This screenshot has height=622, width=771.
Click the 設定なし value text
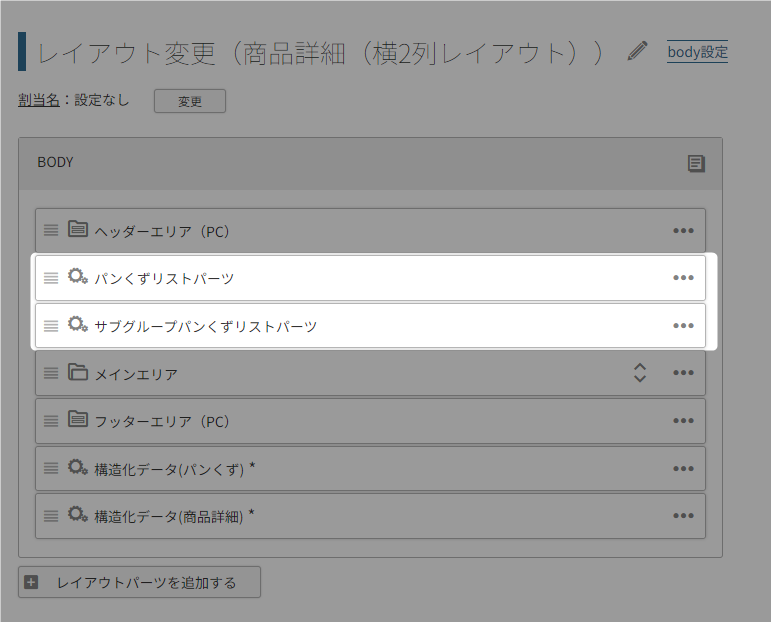tap(102, 100)
